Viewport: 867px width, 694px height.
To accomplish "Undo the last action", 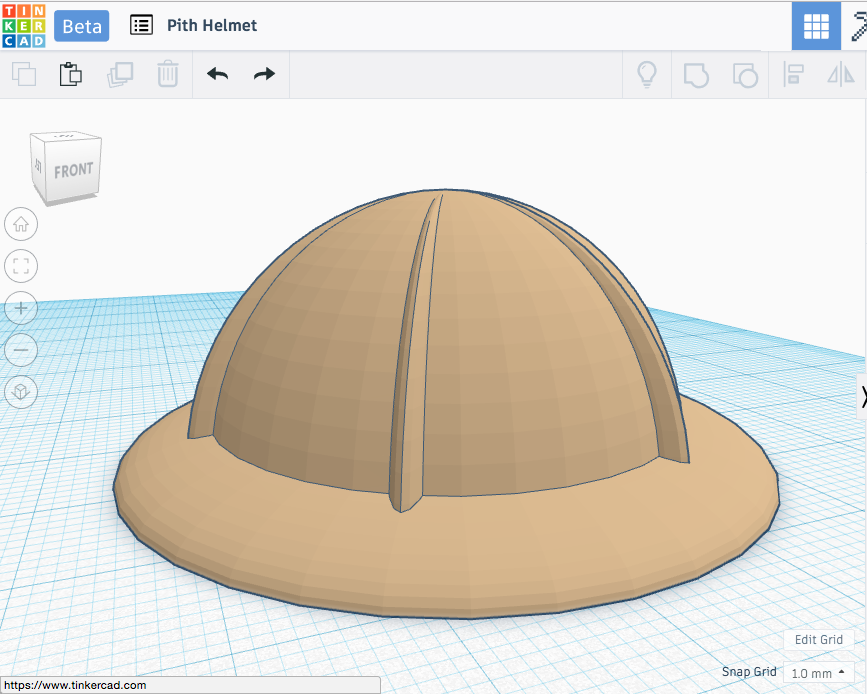I will tap(217, 74).
